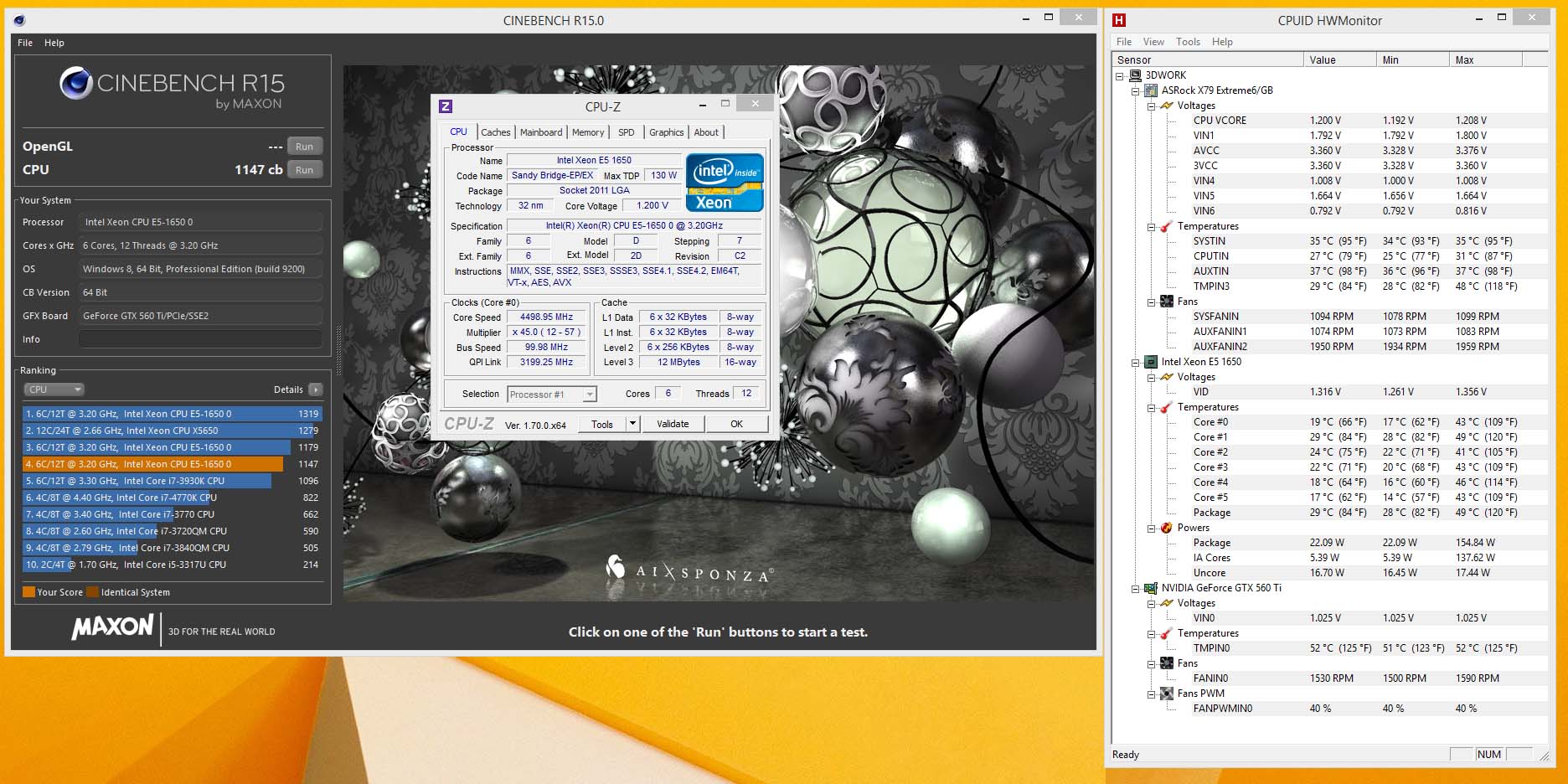Select the ASRock X79 Extreme6/GB motherboard icon
Screen dimensions: 1568x784
pyautogui.click(x=1151, y=90)
